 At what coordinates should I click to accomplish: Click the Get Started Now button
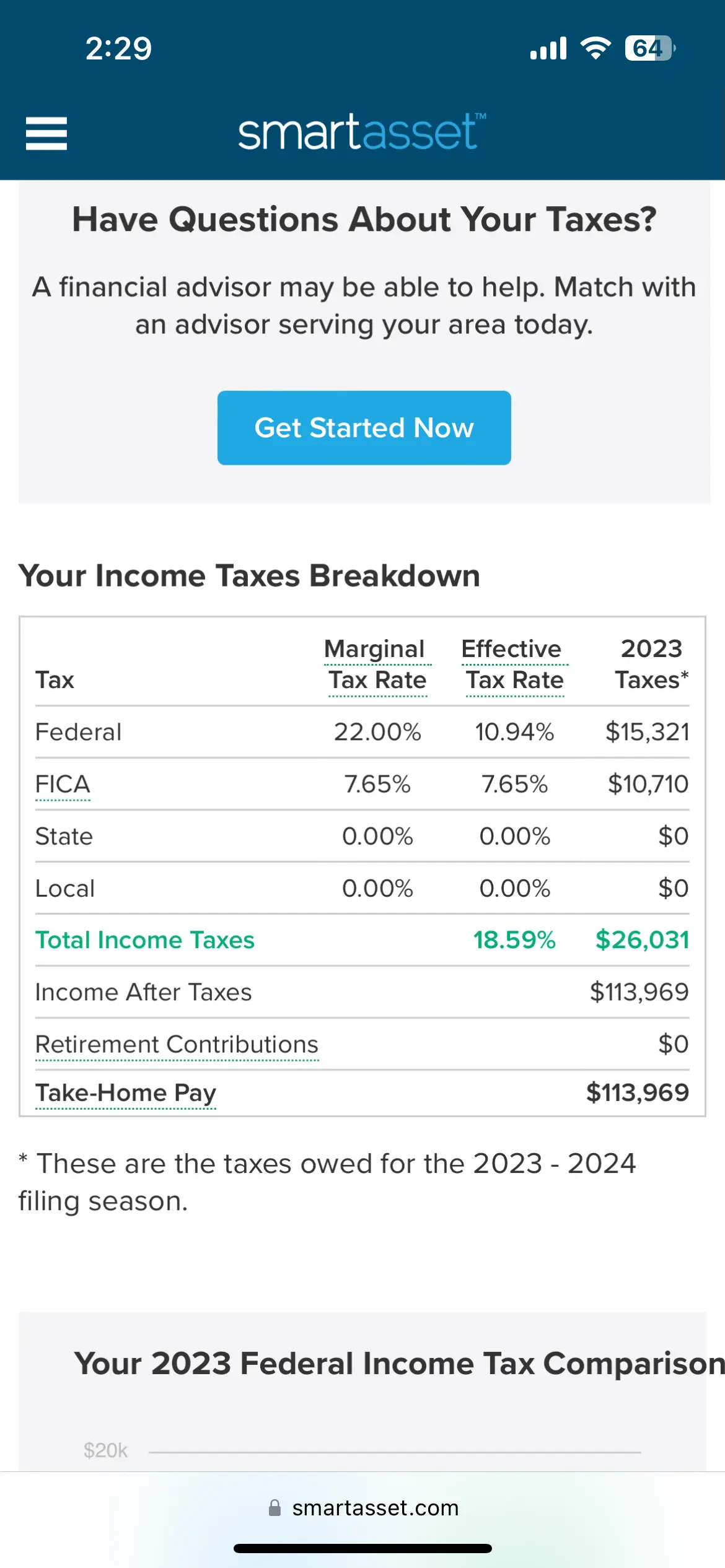coord(364,427)
